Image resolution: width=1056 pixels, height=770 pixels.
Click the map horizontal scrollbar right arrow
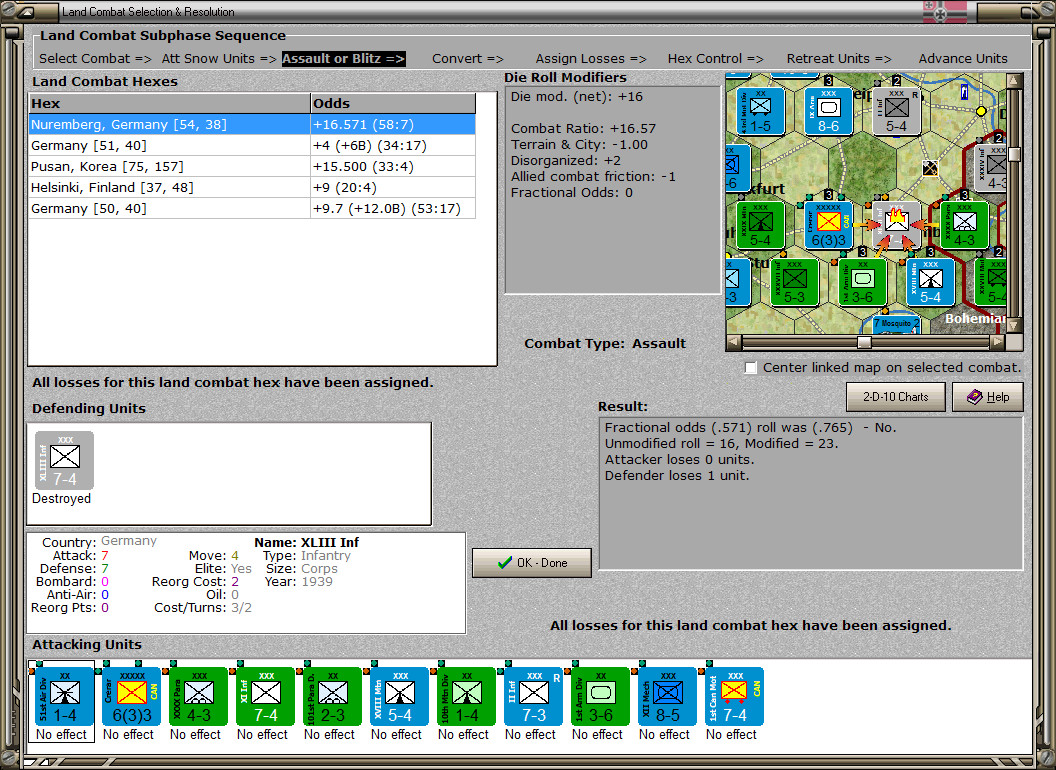[998, 342]
